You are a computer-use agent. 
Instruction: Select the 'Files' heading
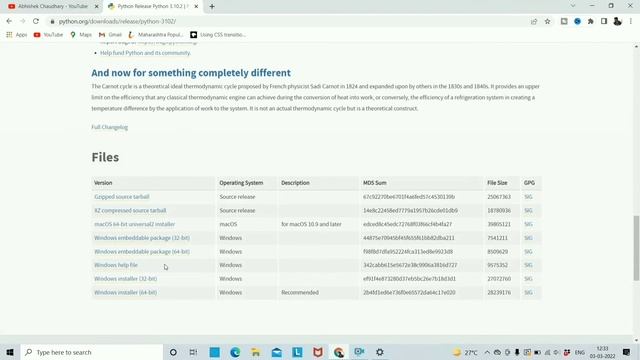click(x=105, y=157)
